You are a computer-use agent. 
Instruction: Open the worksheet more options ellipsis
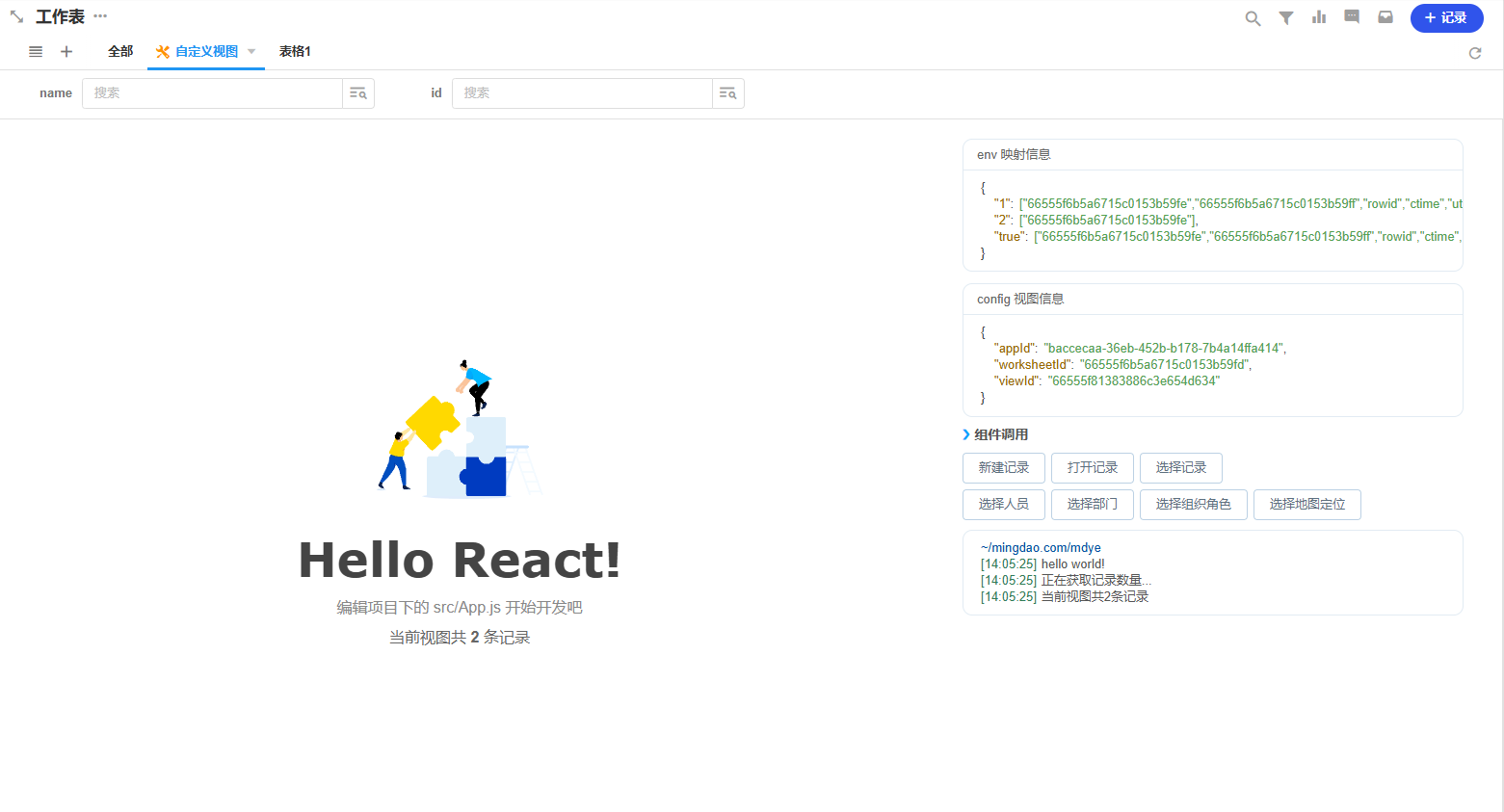100,16
